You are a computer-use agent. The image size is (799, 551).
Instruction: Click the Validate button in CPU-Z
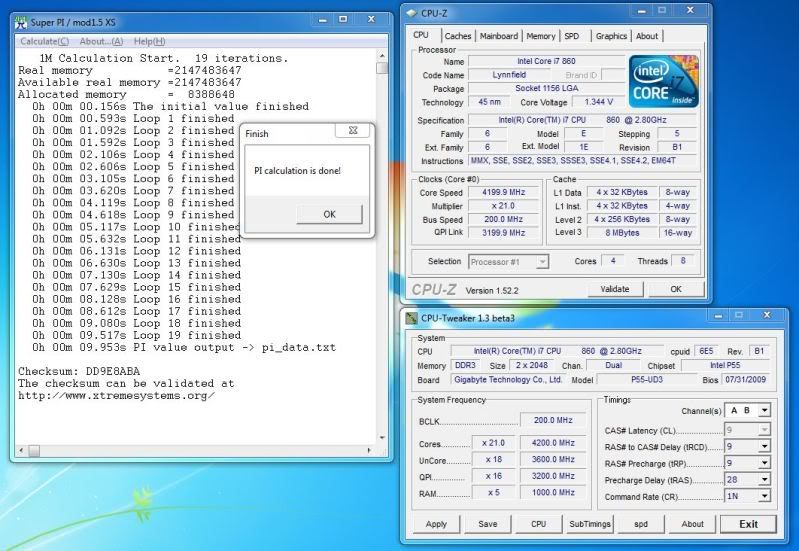pyautogui.click(x=615, y=289)
